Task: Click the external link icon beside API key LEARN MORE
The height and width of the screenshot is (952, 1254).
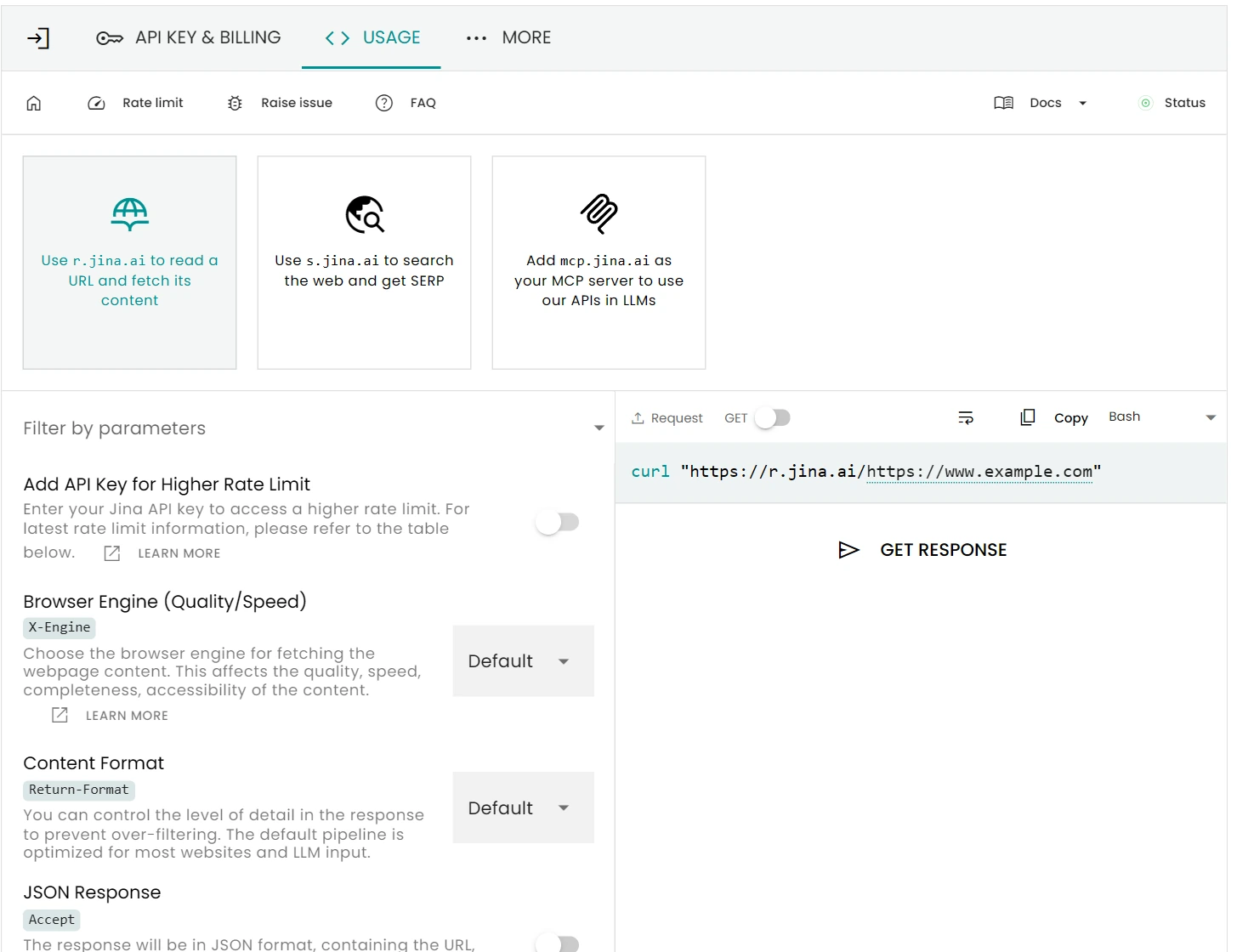Action: click(x=112, y=553)
